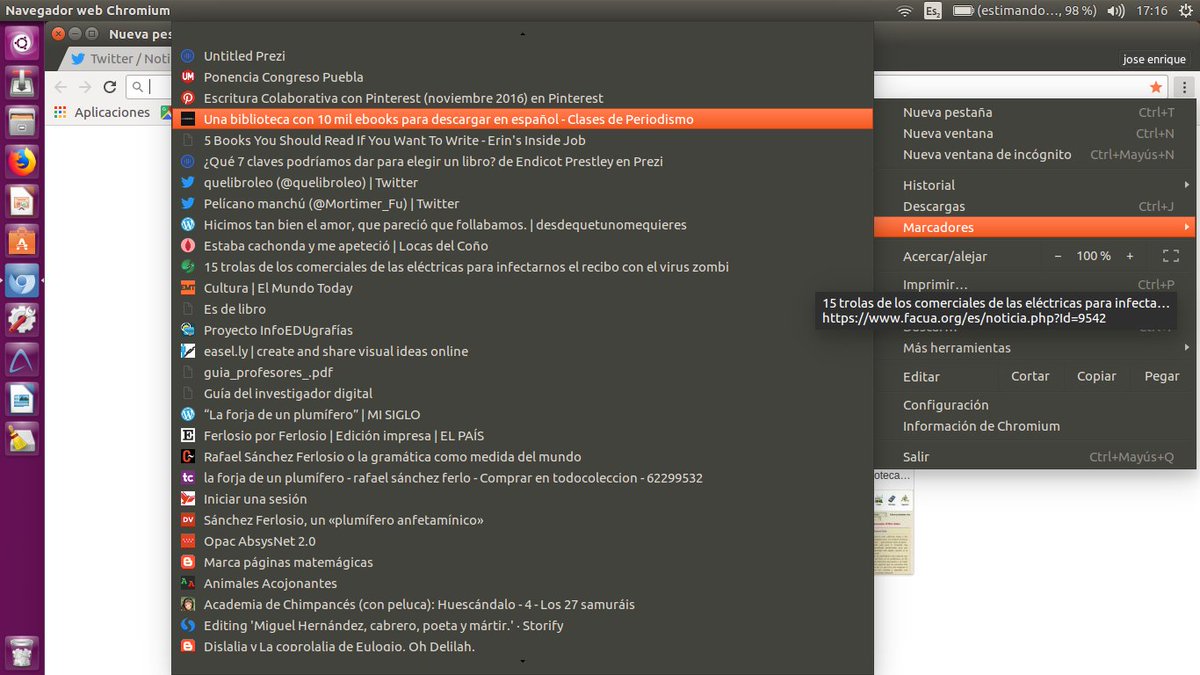Open the quelibroleo Twitter bookmark
The height and width of the screenshot is (675, 1200).
[x=522, y=182]
